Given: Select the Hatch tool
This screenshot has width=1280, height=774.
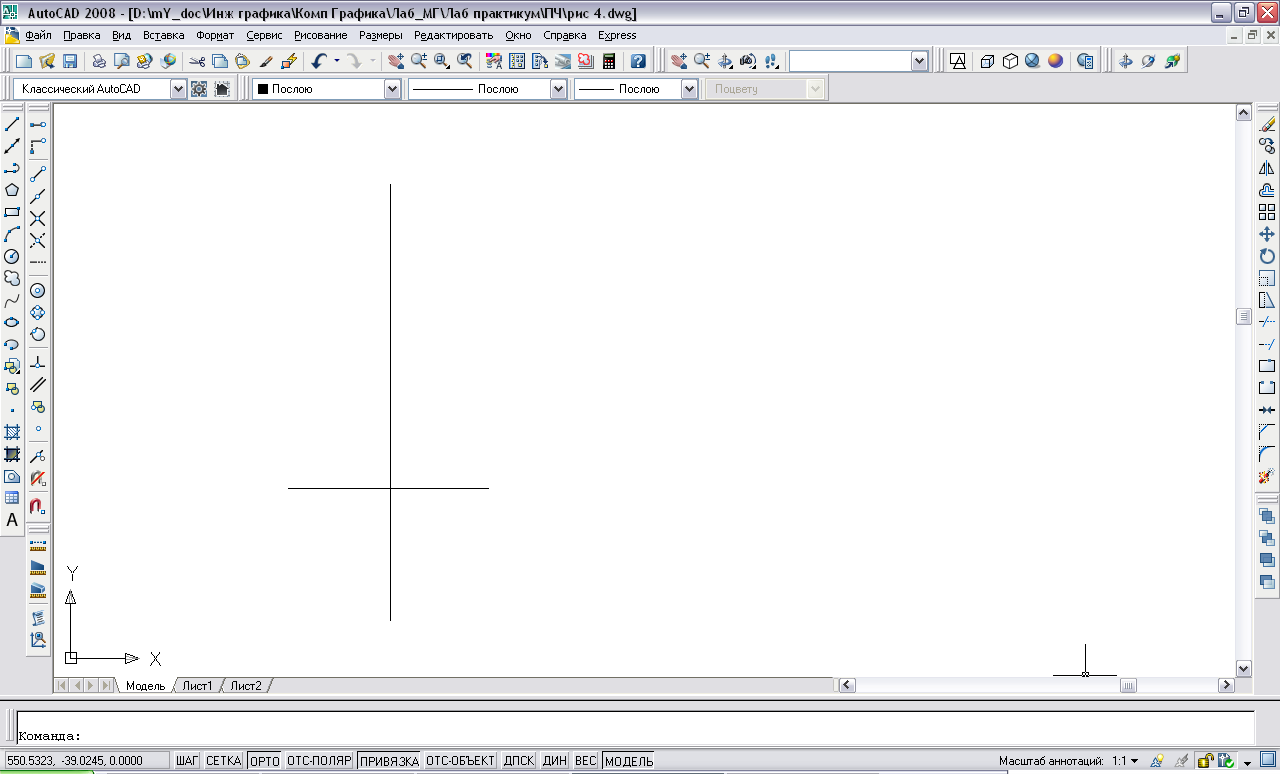Looking at the screenshot, I should point(12,432).
